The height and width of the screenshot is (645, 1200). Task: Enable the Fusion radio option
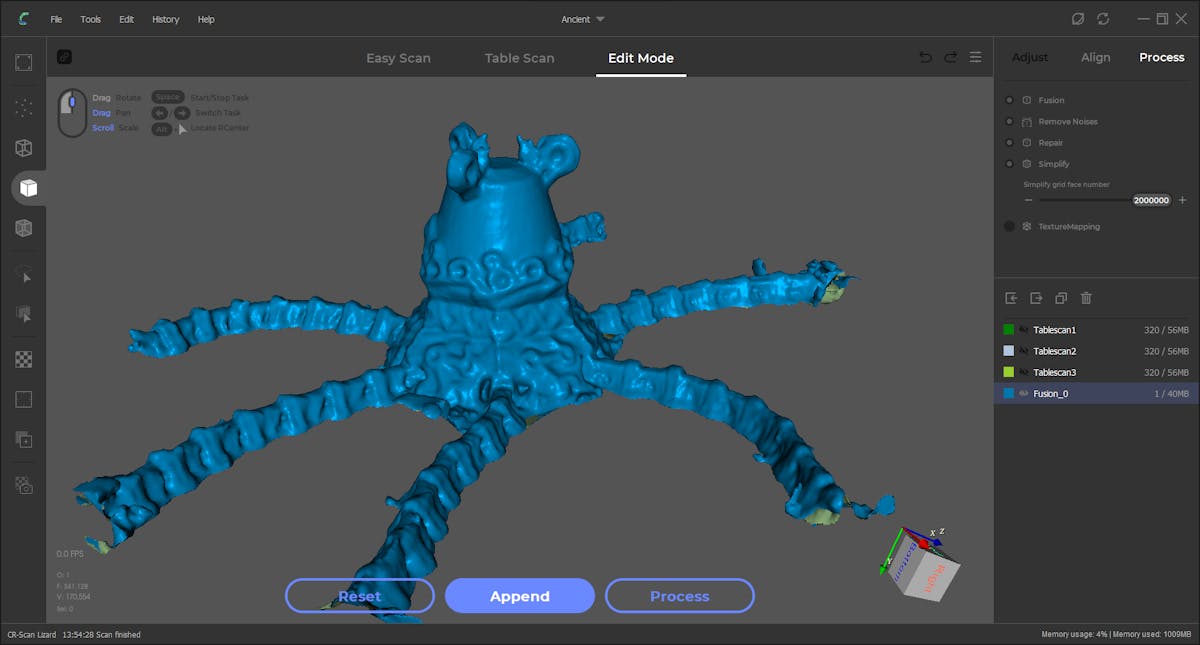1009,100
